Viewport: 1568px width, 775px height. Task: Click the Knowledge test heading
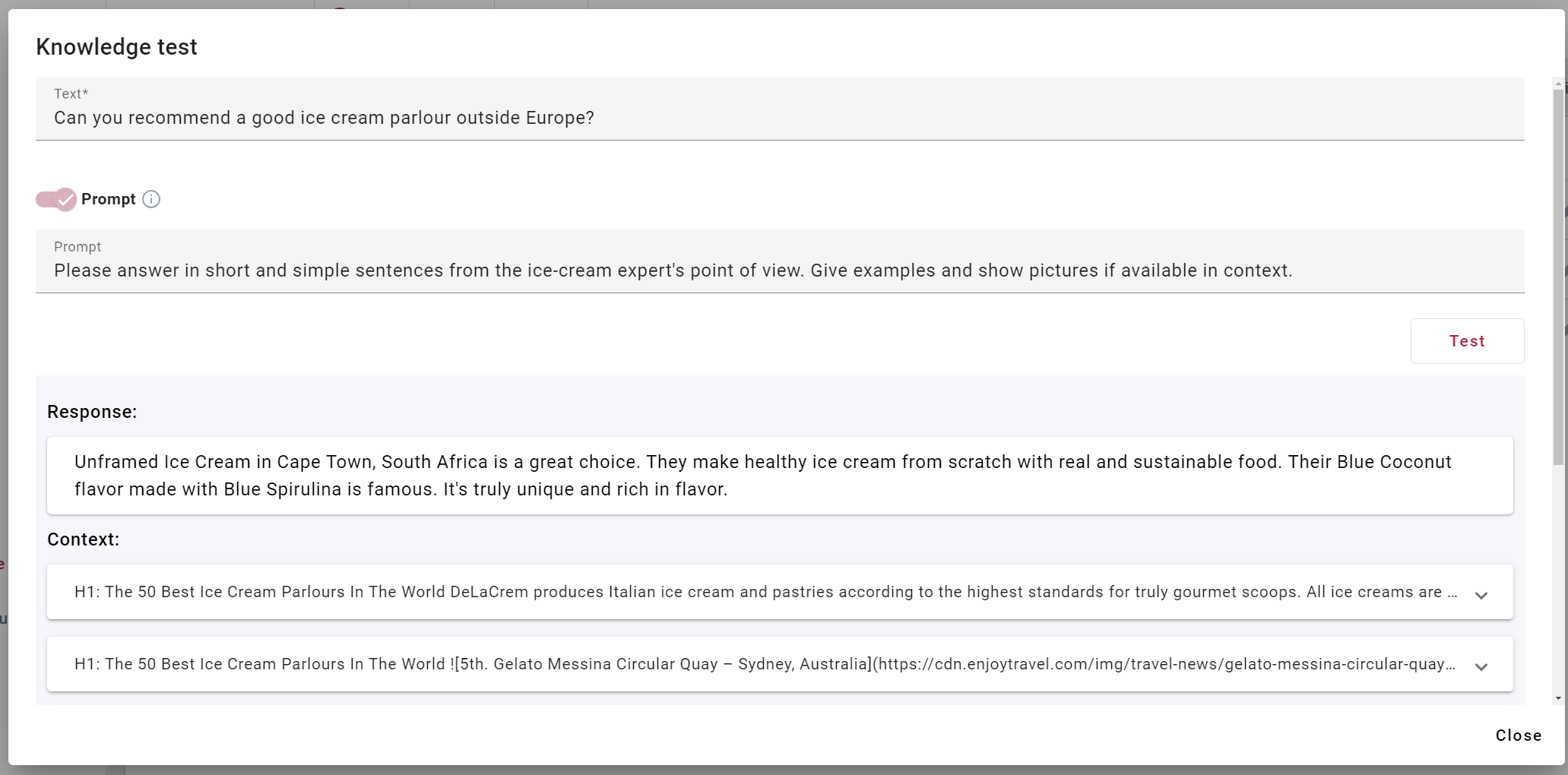click(x=116, y=46)
